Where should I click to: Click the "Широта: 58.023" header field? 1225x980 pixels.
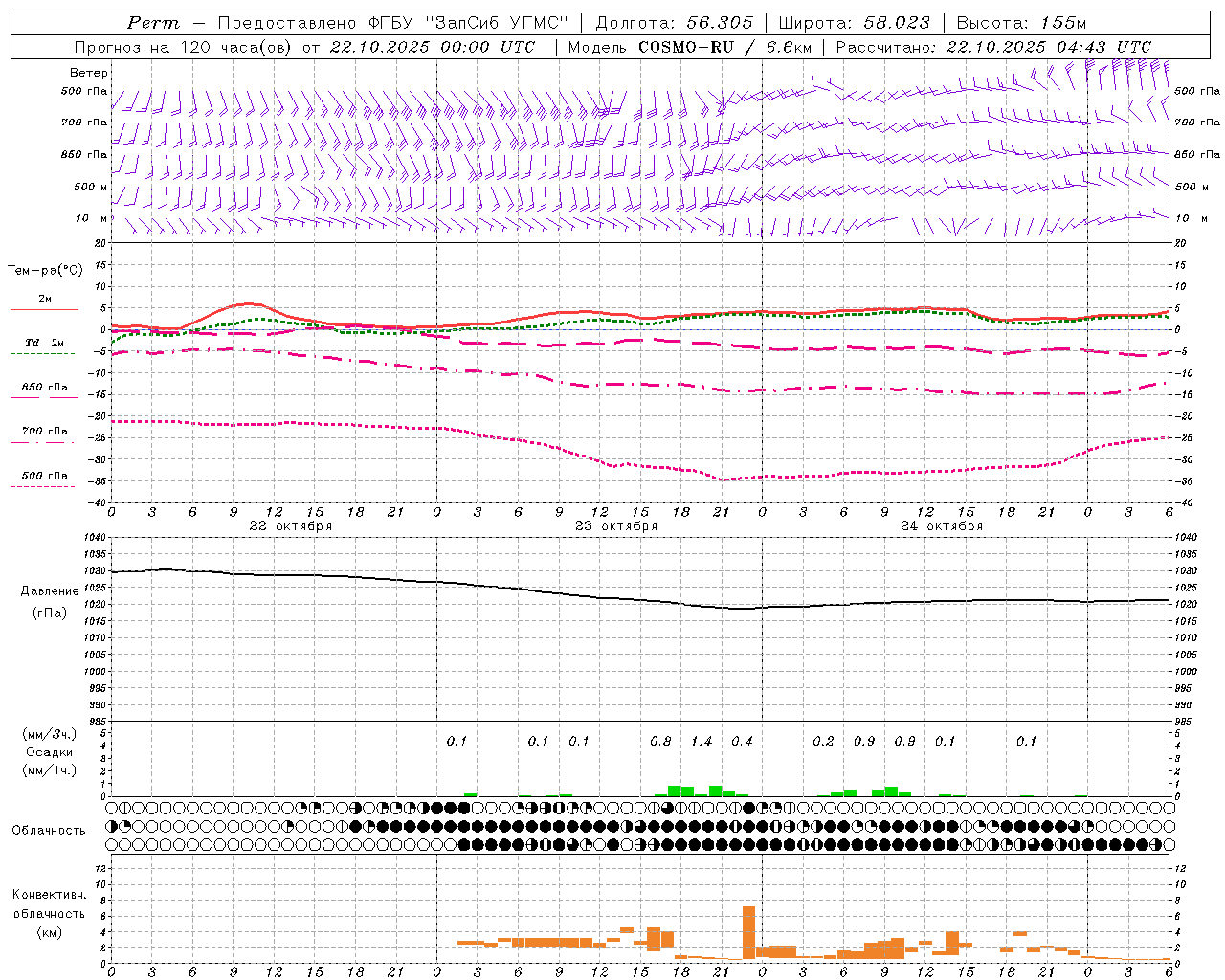click(854, 23)
